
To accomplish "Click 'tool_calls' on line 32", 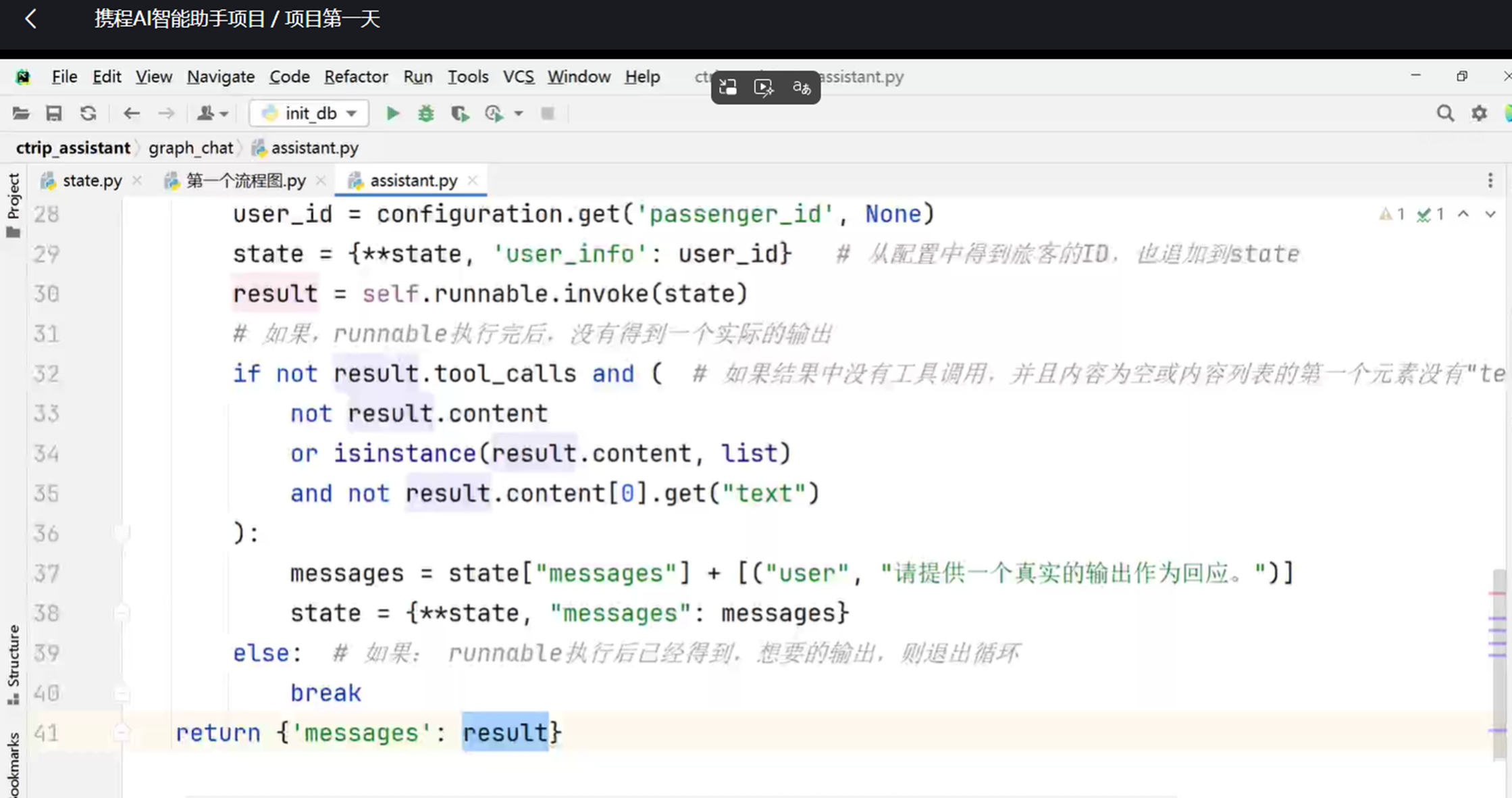I will click(504, 374).
